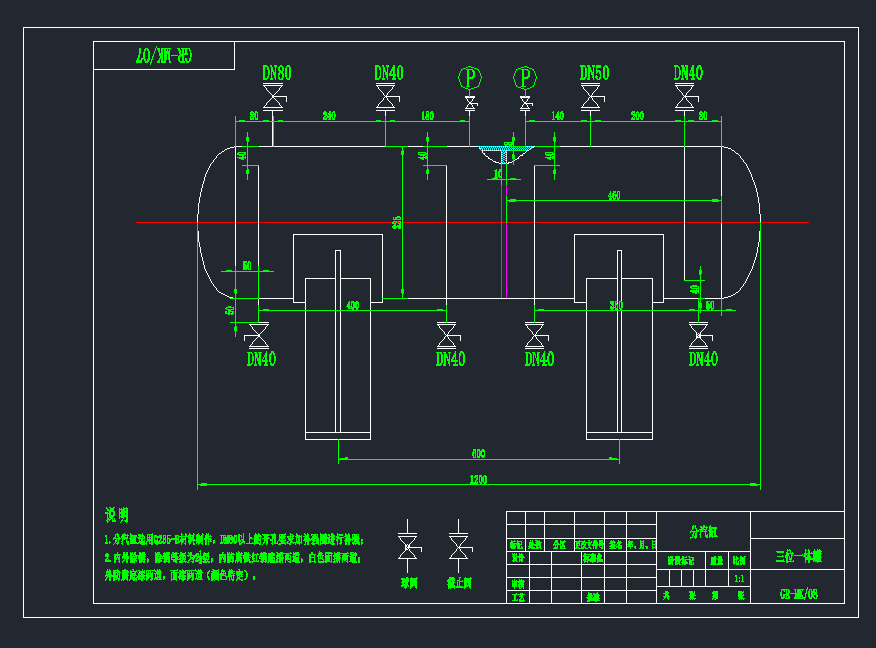
Task: Select the rotated GR-MK/07 label box
Action: coord(164,56)
